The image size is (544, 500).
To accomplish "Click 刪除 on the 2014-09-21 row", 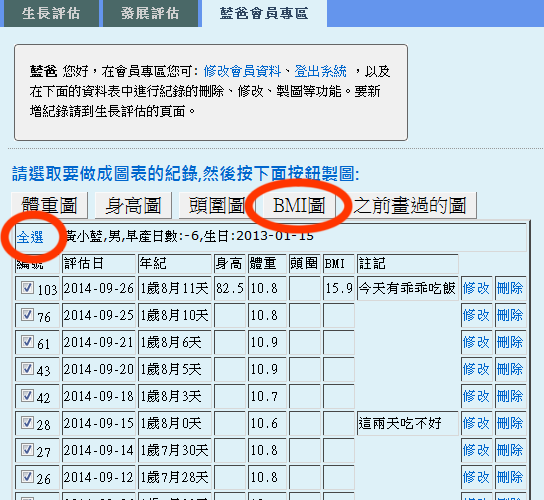I will (510, 342).
